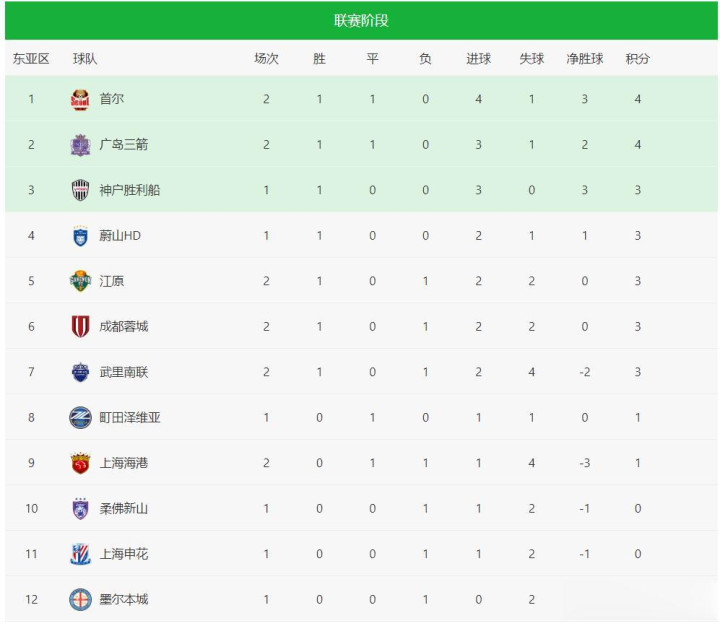Click the Sanfrecce Hiroshima (广岛三箭) crest
Viewport: 720px width, 626px height.
click(x=80, y=145)
